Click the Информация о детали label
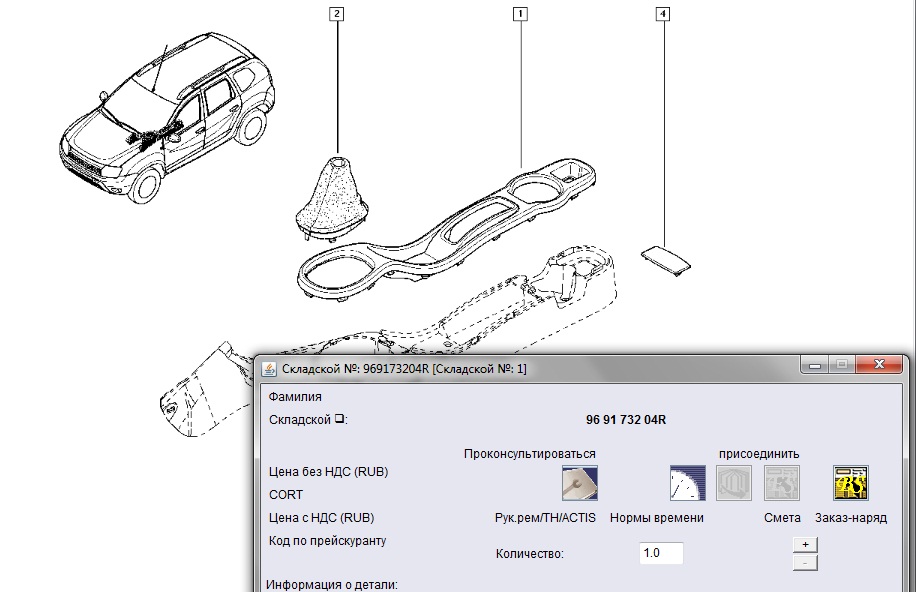This screenshot has width=916, height=592. [332, 584]
